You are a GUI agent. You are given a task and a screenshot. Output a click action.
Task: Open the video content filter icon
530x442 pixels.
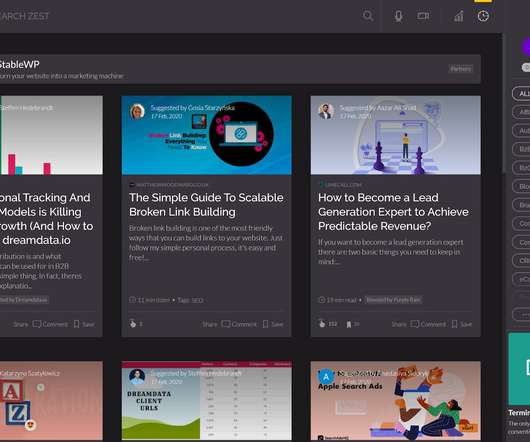(x=423, y=16)
